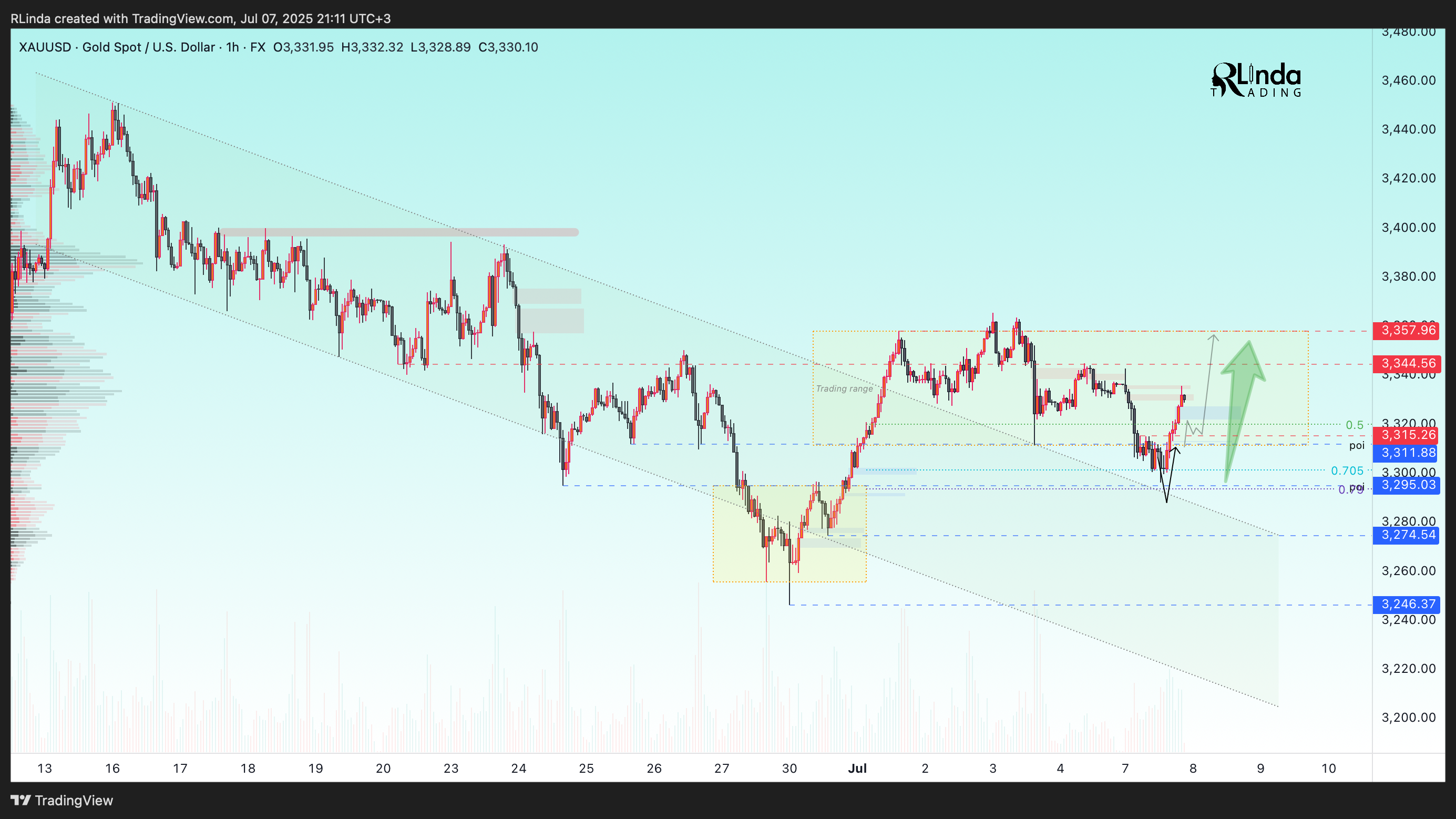This screenshot has height=819, width=1456.
Task: Click the 3,380.00 price axis tick
Action: [1409, 277]
